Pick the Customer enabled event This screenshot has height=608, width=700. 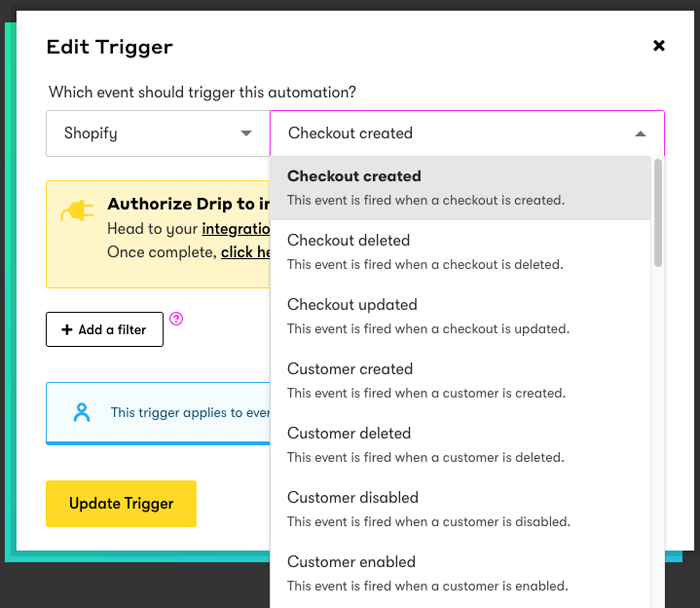(460, 572)
